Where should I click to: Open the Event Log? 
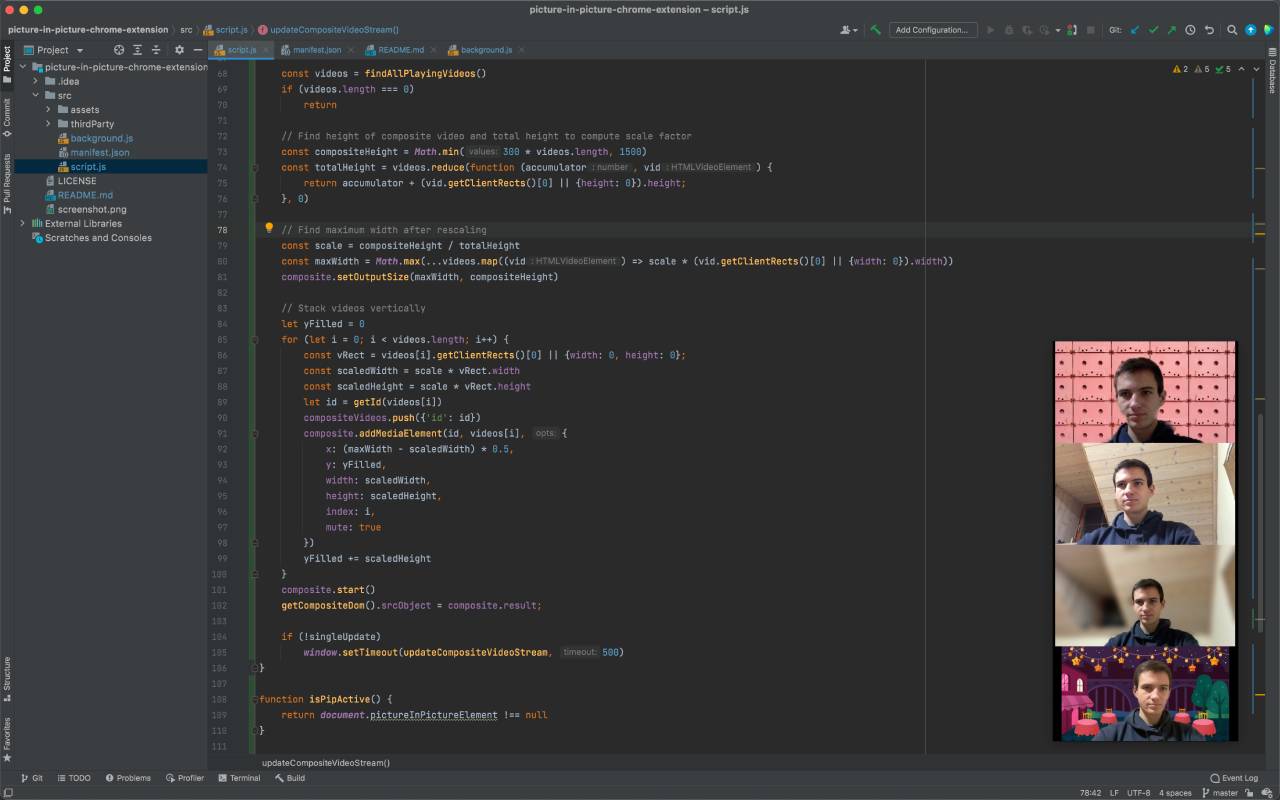(1233, 777)
